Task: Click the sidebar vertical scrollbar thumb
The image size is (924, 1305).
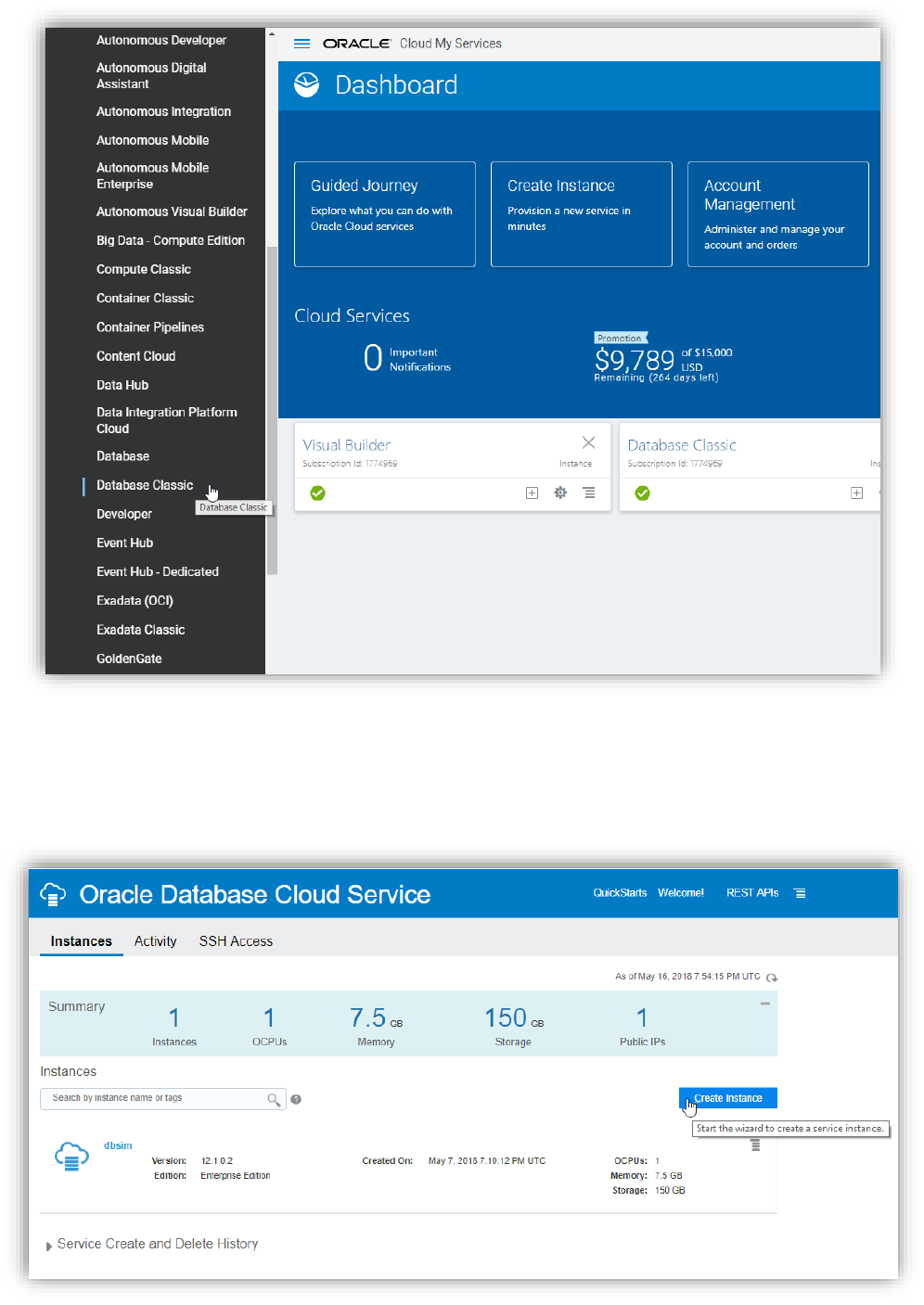Action: click(x=272, y=410)
